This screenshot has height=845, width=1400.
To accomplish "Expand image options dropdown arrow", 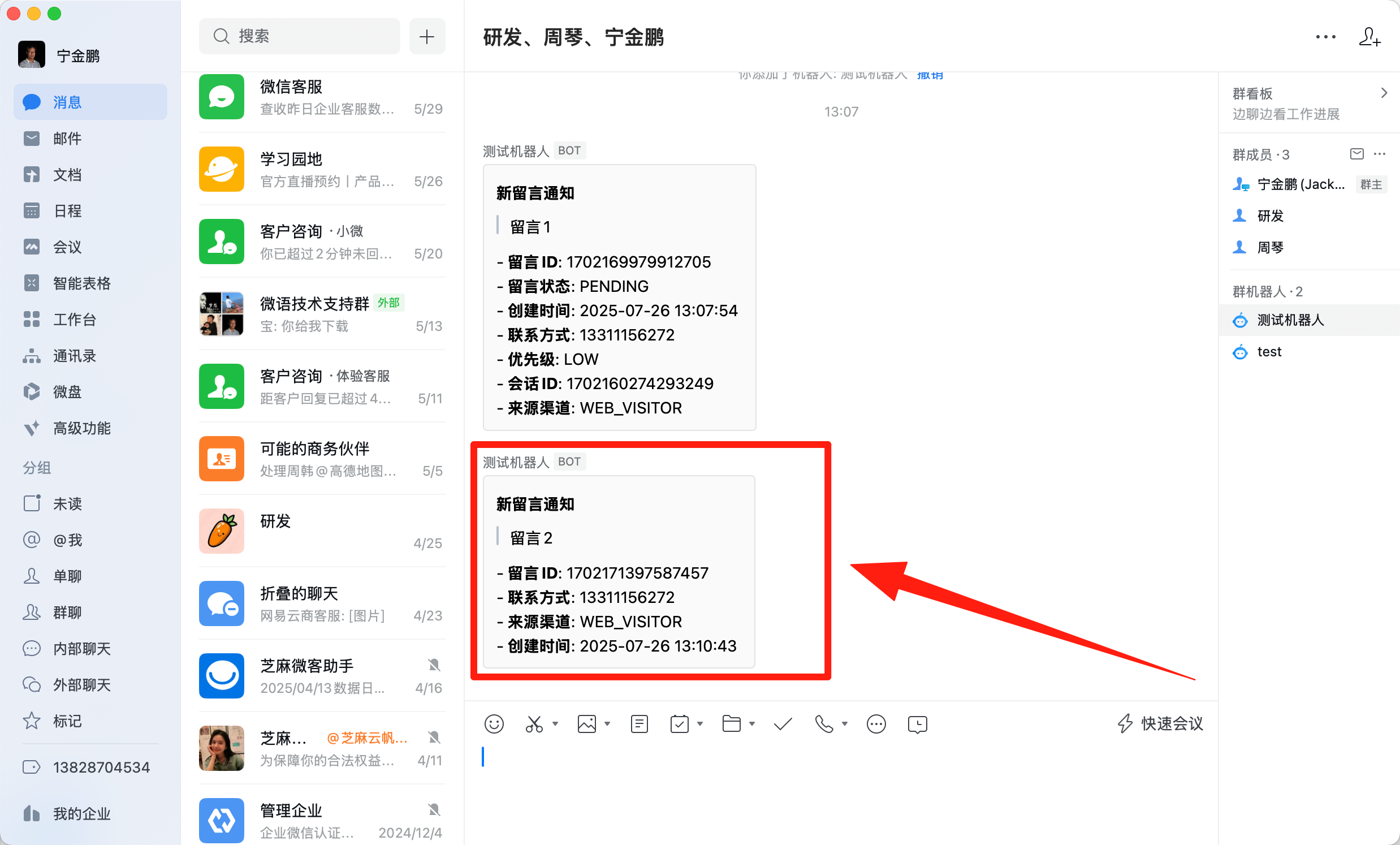I will [x=607, y=724].
